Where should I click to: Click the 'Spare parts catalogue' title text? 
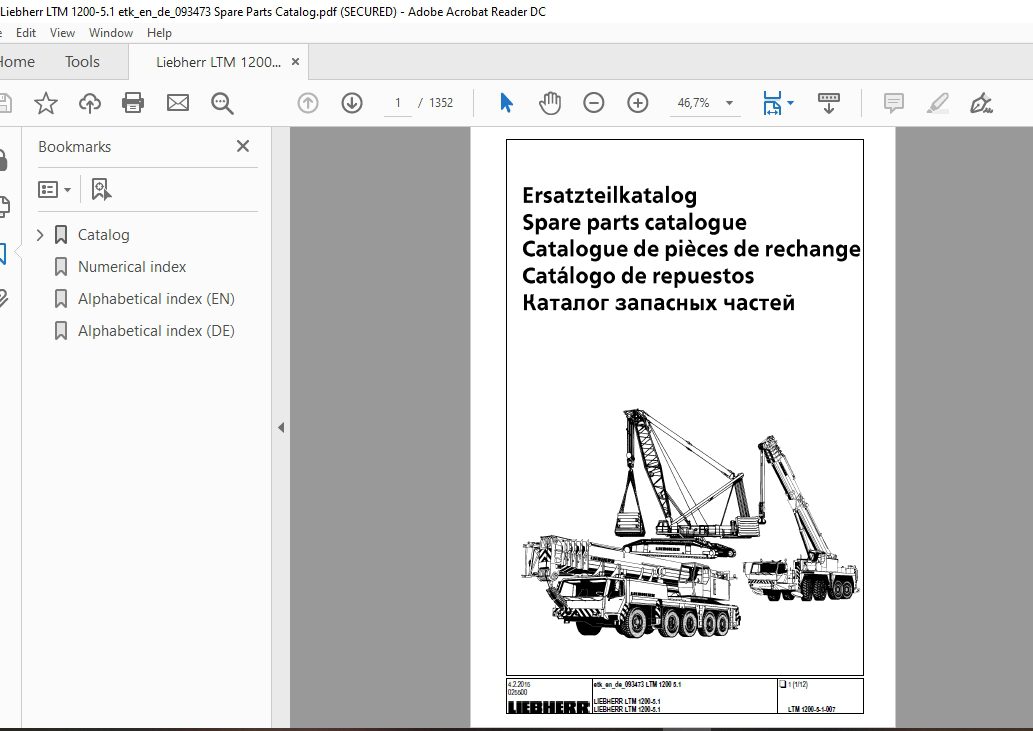point(634,223)
